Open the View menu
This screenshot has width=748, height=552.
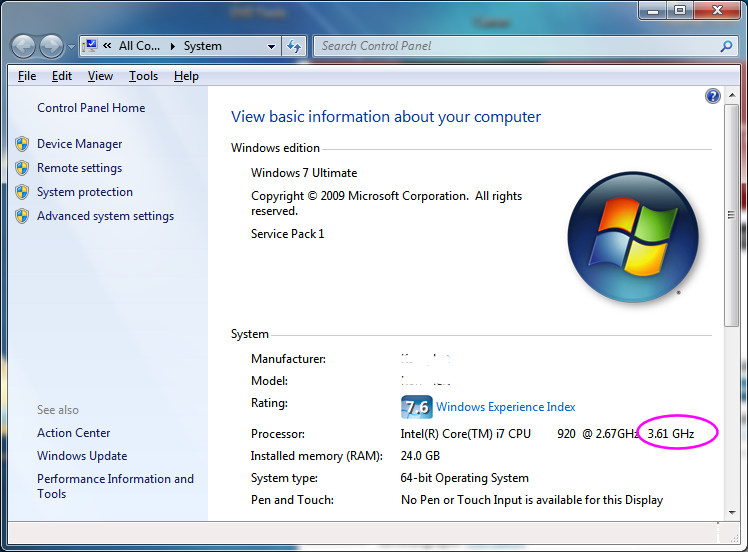point(100,76)
